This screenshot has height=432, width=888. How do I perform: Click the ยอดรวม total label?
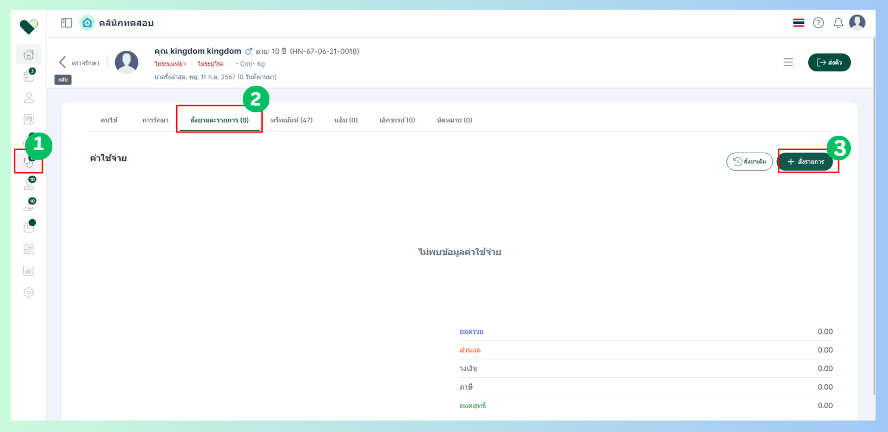472,332
